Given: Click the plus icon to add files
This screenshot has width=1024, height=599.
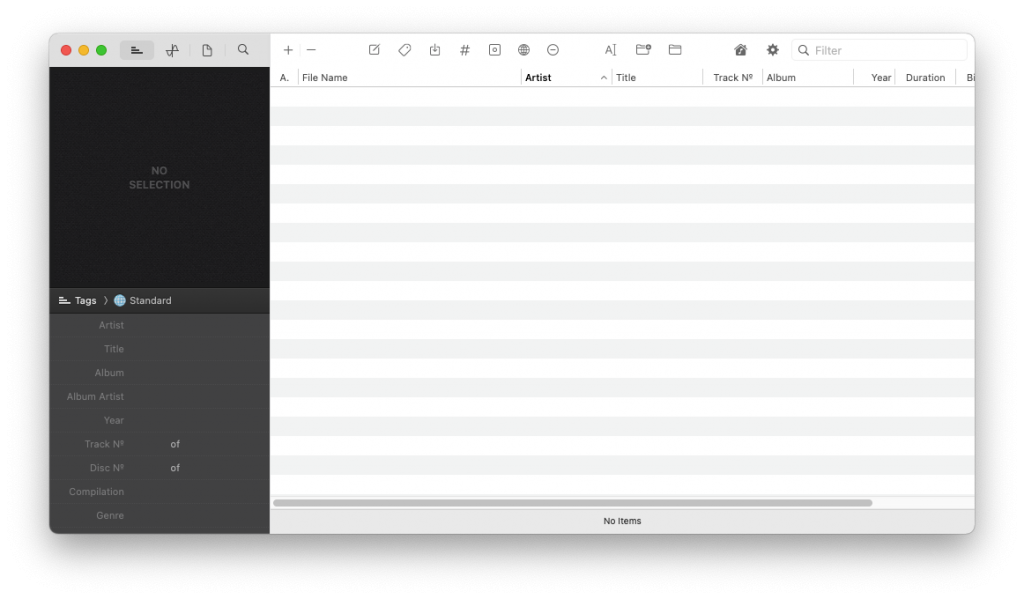Looking at the screenshot, I should [288, 50].
